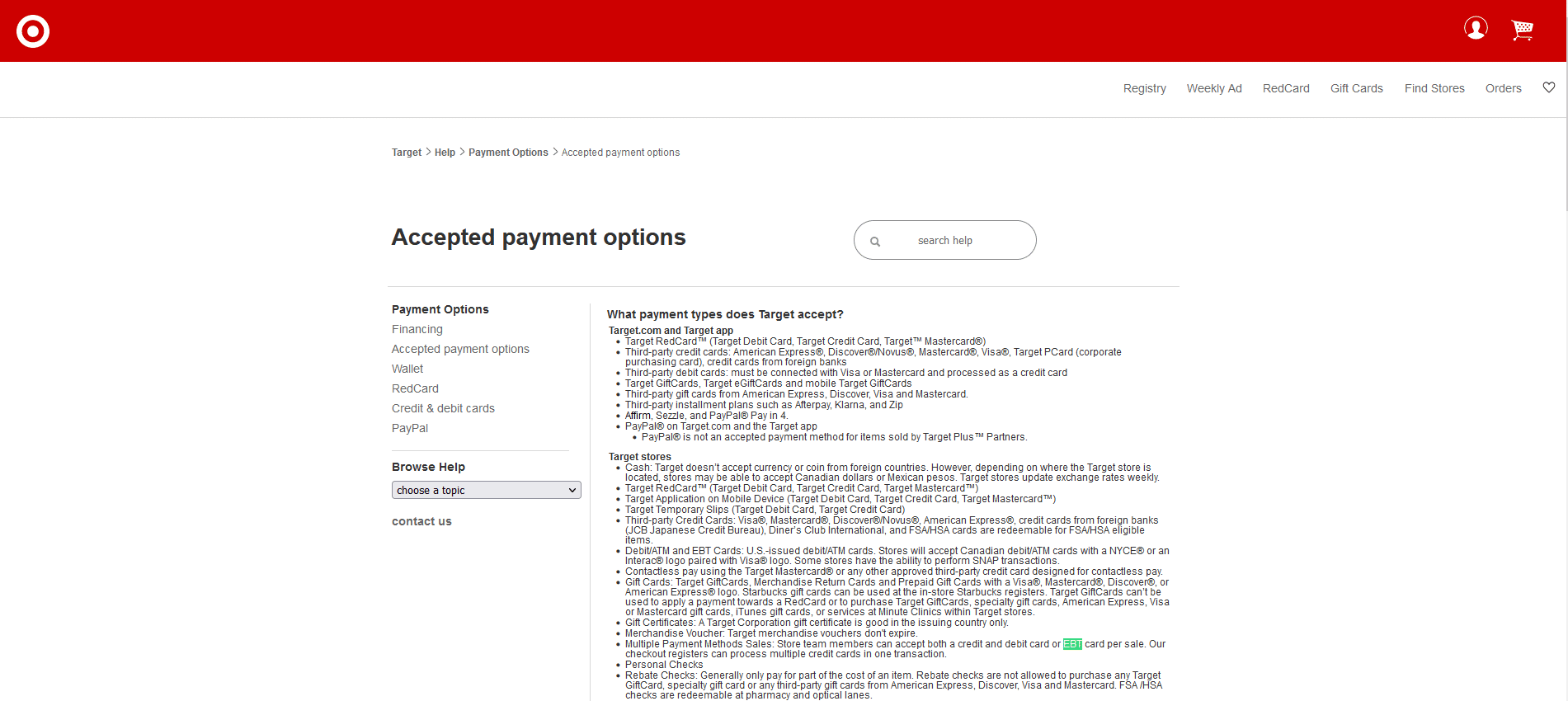
Task: Open the Financing sidebar link
Action: point(417,329)
